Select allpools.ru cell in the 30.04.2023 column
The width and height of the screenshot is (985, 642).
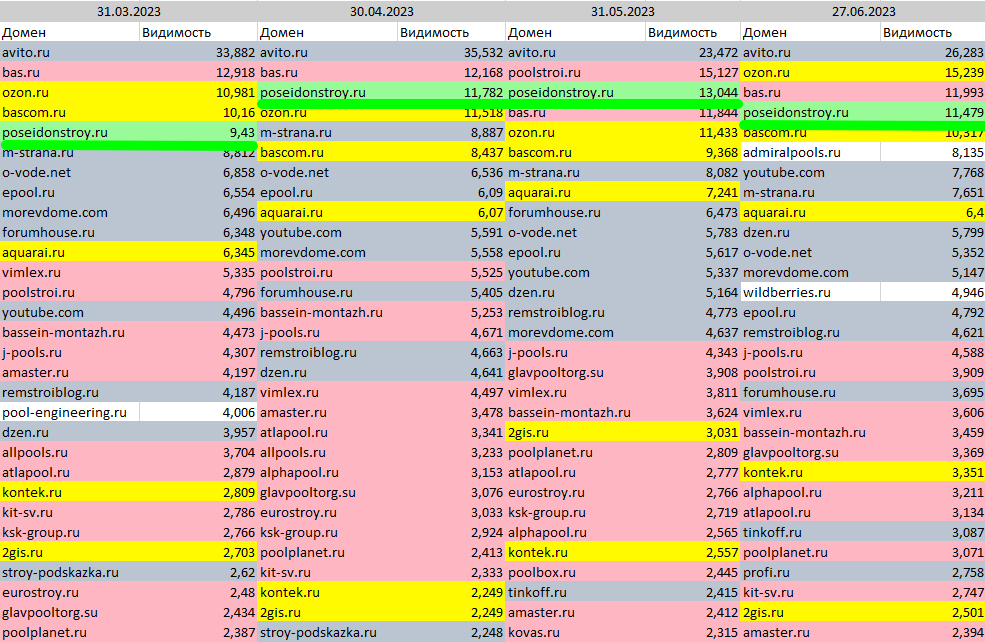327,452
